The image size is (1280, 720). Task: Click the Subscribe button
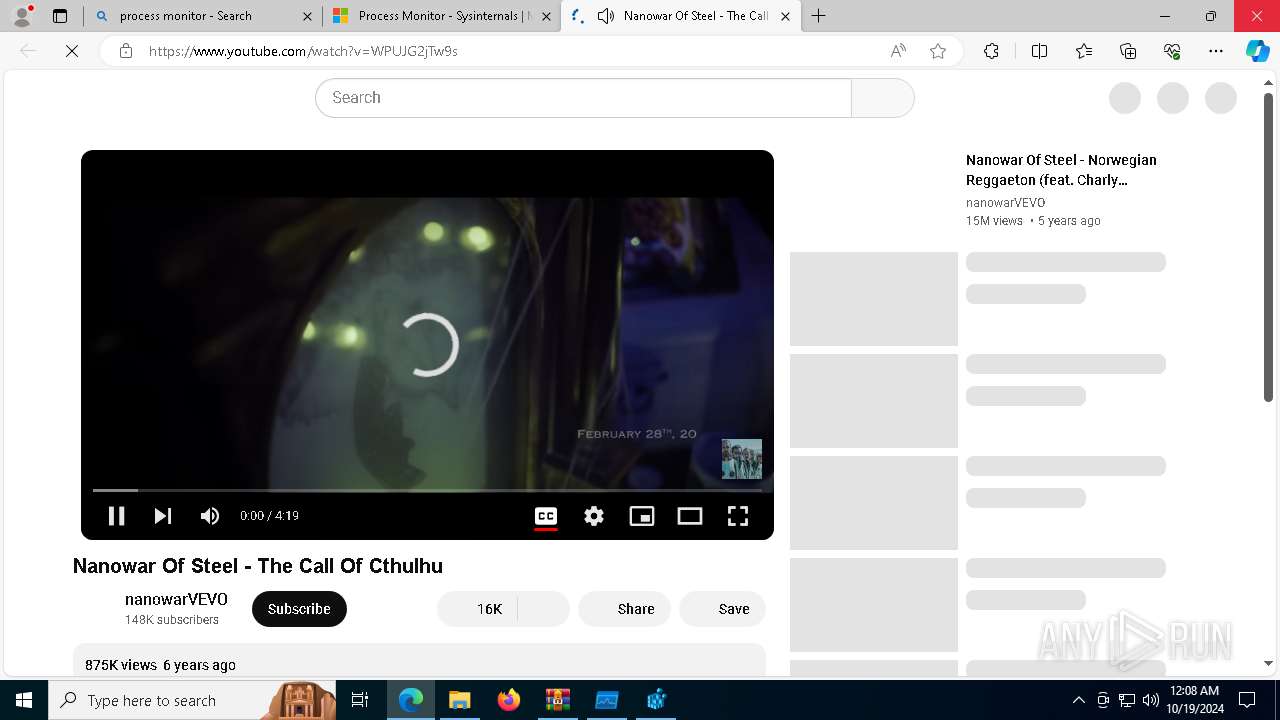tap(299, 609)
